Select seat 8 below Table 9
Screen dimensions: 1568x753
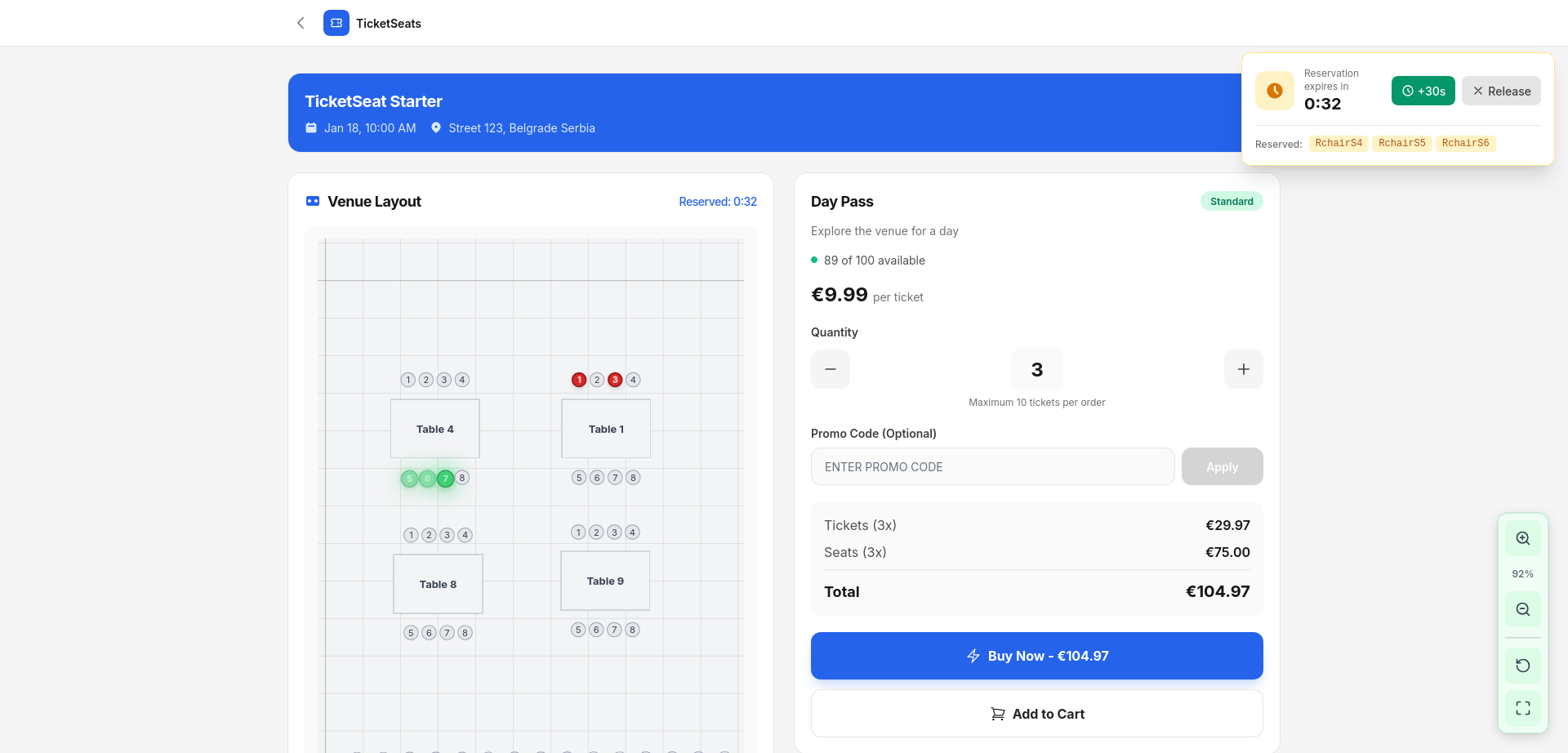632,630
